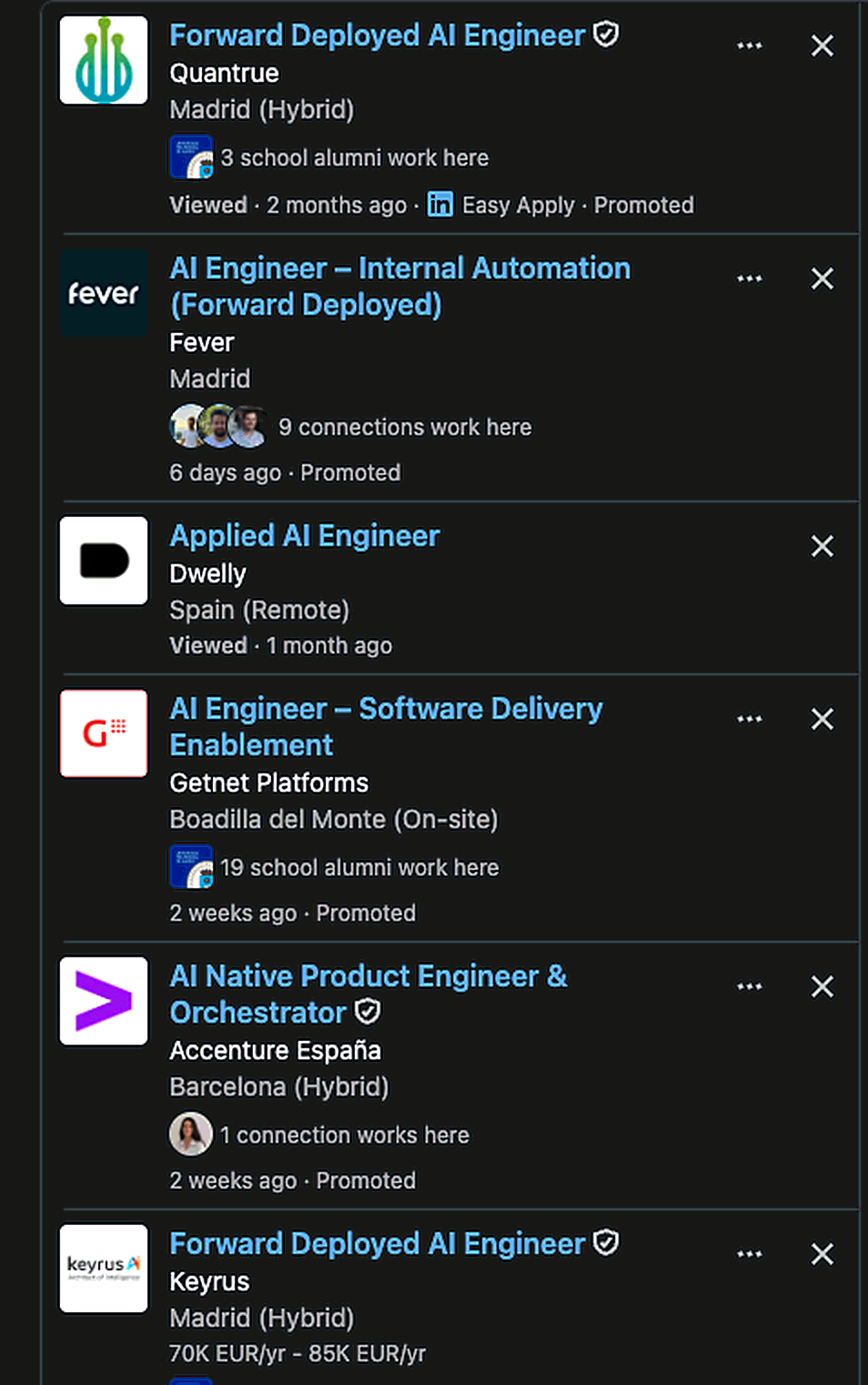868x1385 pixels.
Task: Click 'Getnet Platforms' company name
Action: click(269, 783)
